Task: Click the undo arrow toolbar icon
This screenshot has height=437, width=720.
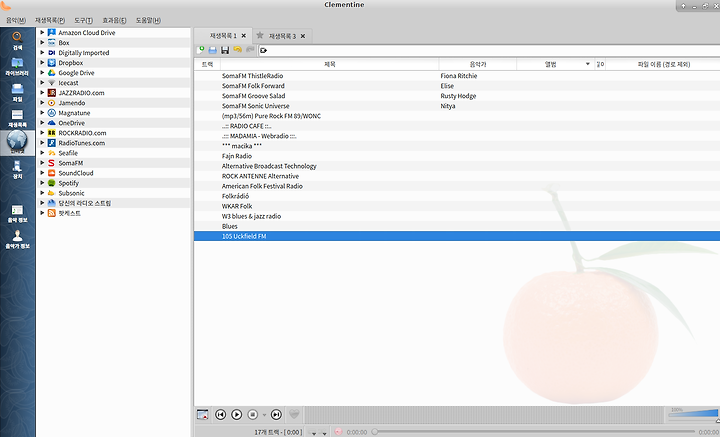Action: 237,50
